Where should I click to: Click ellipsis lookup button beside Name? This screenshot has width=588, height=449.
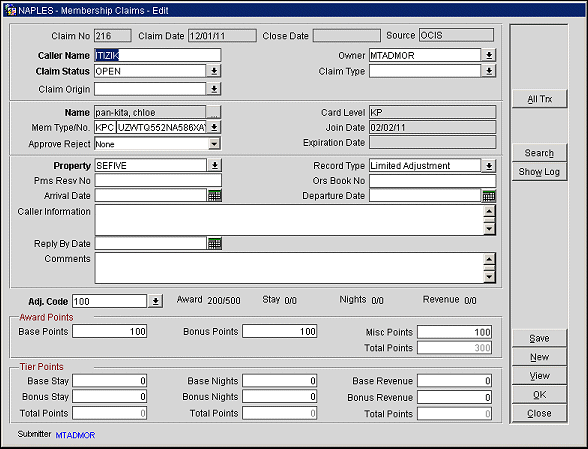[214, 112]
